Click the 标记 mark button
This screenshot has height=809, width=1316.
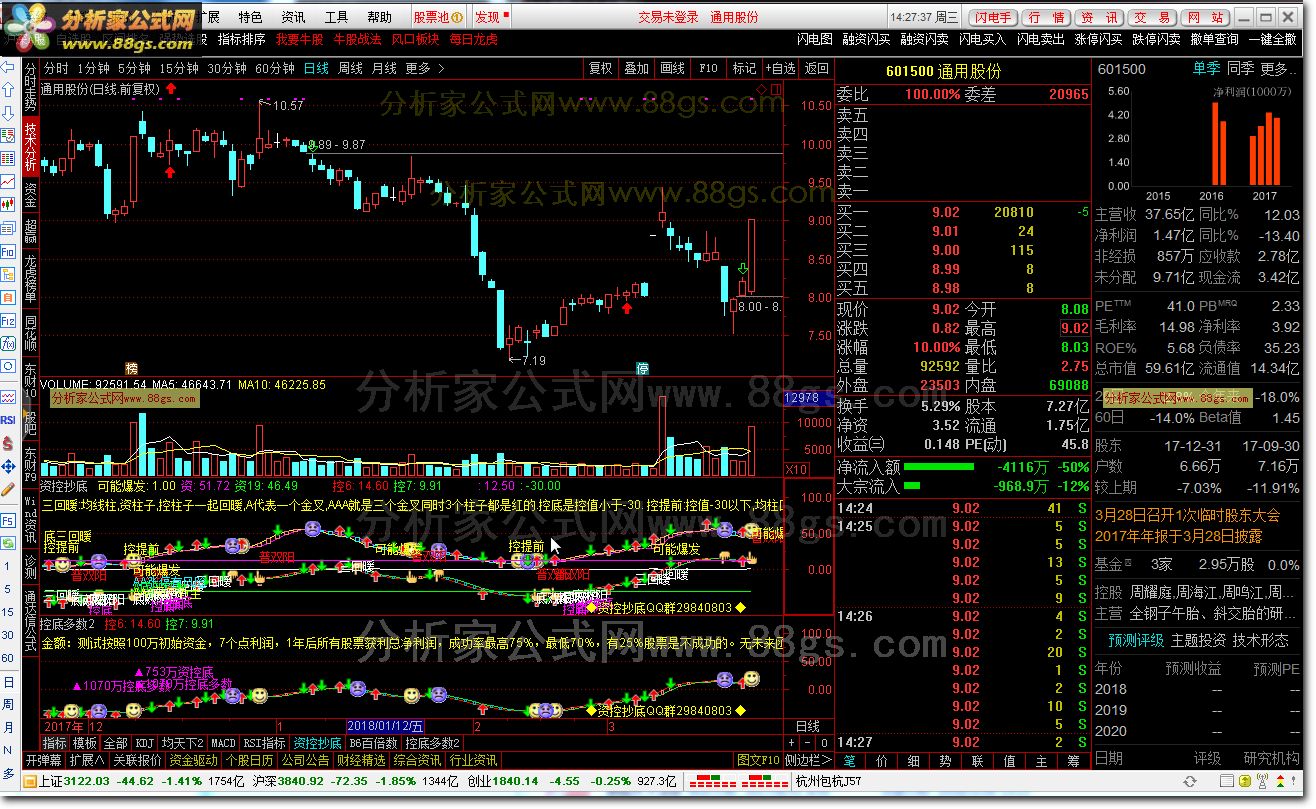744,68
